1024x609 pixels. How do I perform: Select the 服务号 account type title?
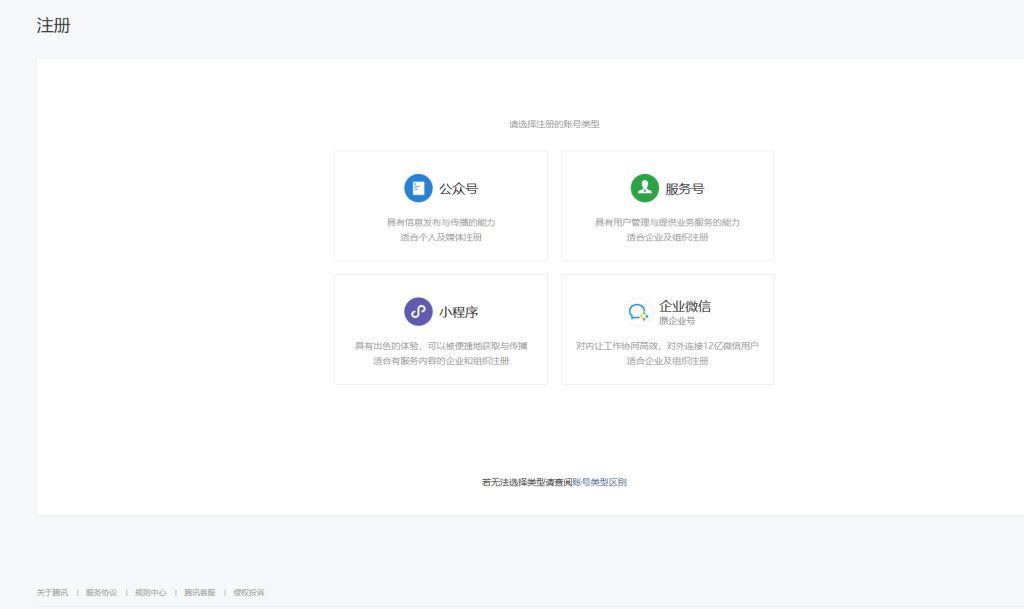coord(685,189)
